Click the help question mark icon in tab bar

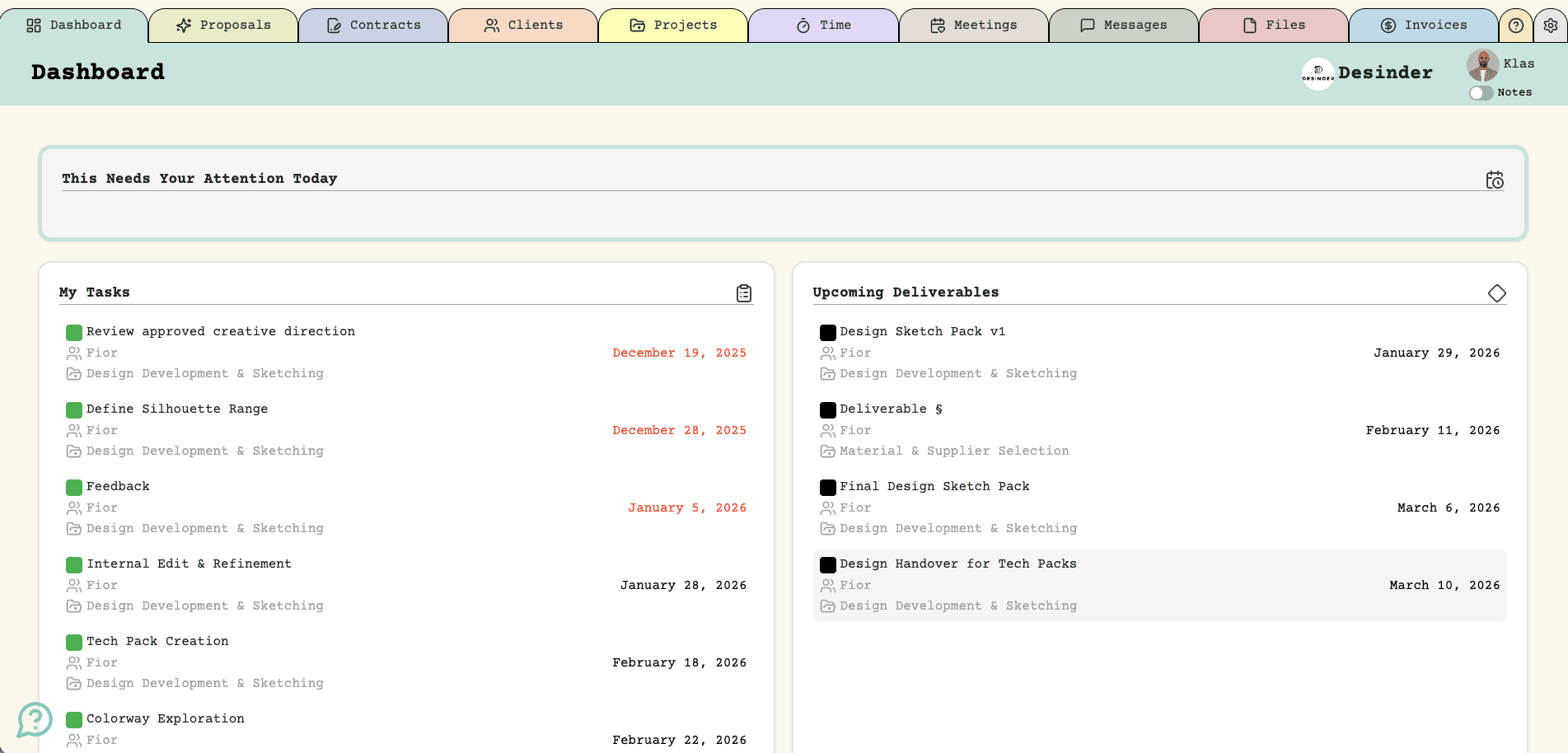(1516, 26)
